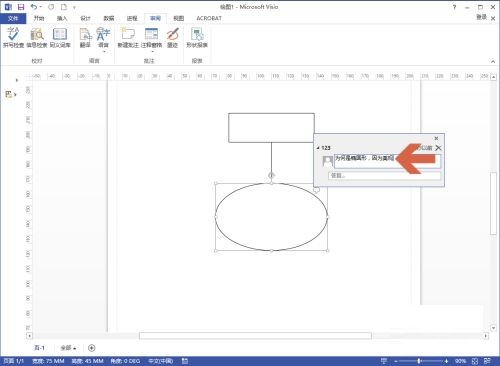500x366 pixels.
Task: Open the Research (信息检索) tool
Action: (x=37, y=38)
